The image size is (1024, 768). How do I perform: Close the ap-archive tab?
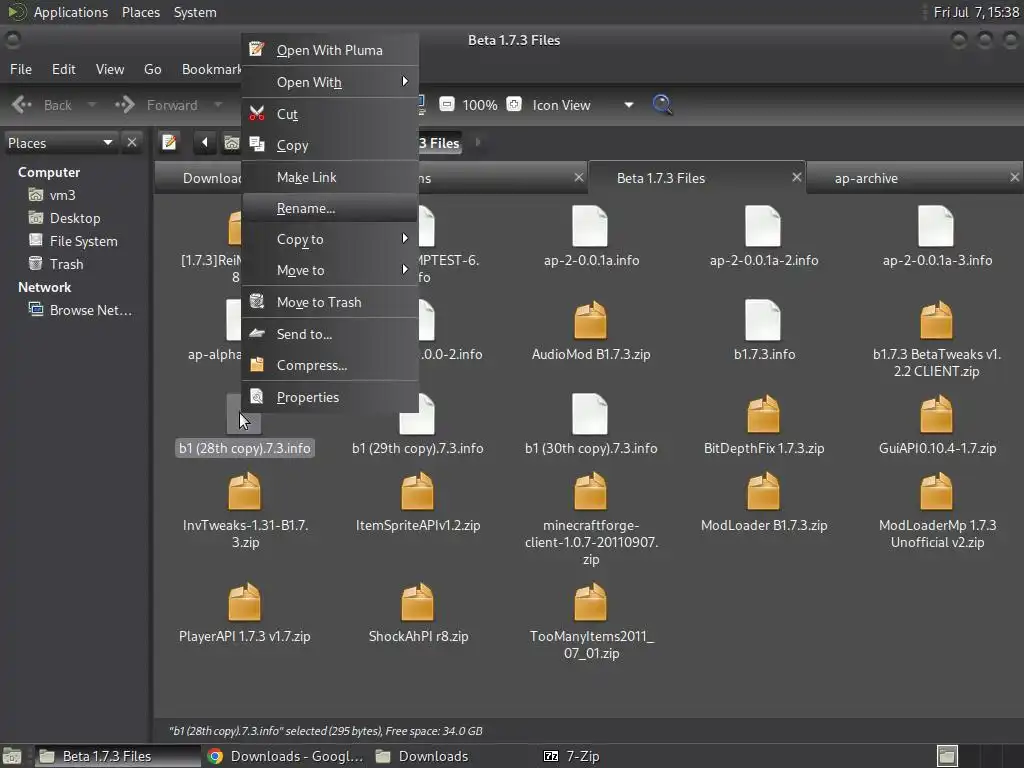tap(1014, 177)
